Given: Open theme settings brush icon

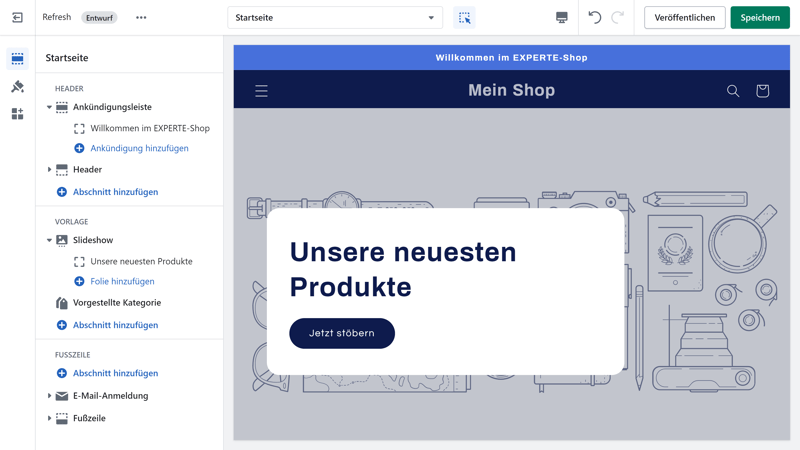Looking at the screenshot, I should coord(17,87).
